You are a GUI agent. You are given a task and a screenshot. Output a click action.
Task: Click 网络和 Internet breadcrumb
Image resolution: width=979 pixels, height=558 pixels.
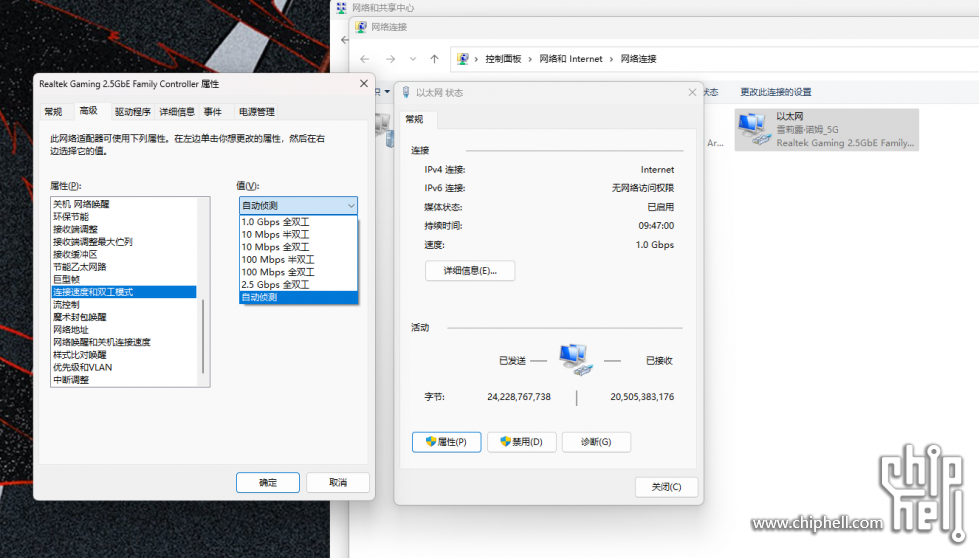571,59
